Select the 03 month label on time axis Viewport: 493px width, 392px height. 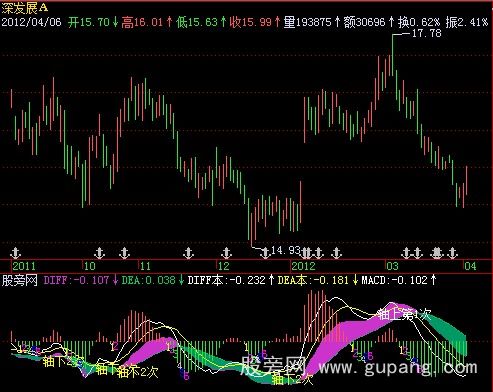click(393, 266)
